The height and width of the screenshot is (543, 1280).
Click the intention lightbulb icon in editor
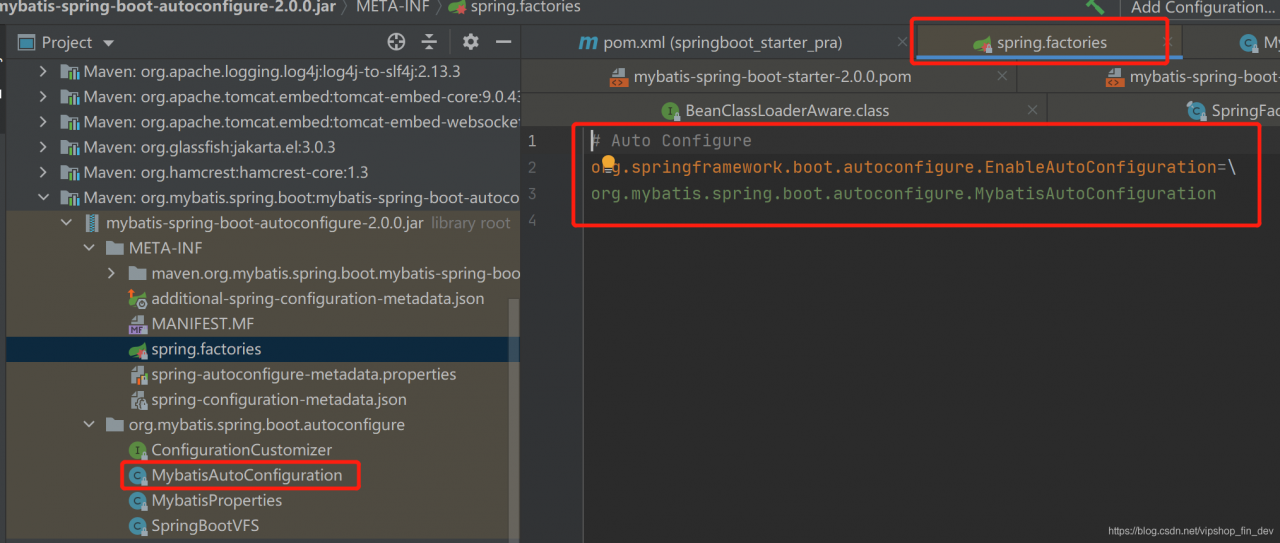pos(607,162)
